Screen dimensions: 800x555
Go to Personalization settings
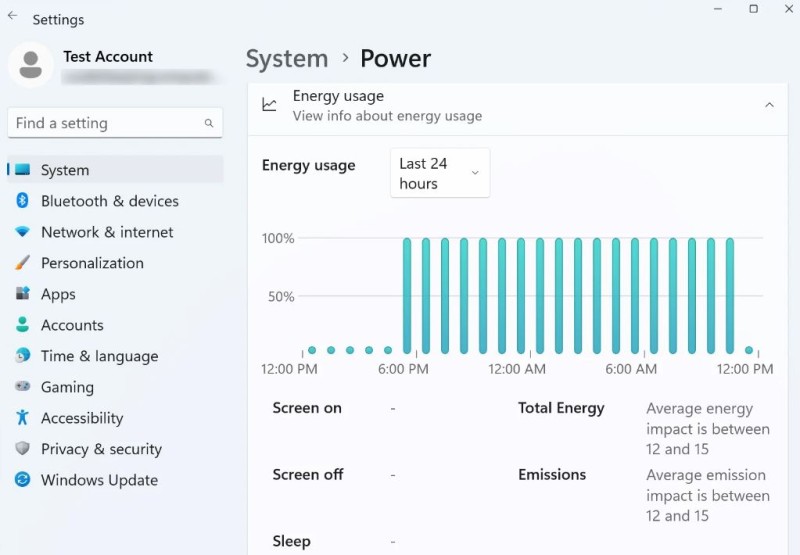(115, 263)
